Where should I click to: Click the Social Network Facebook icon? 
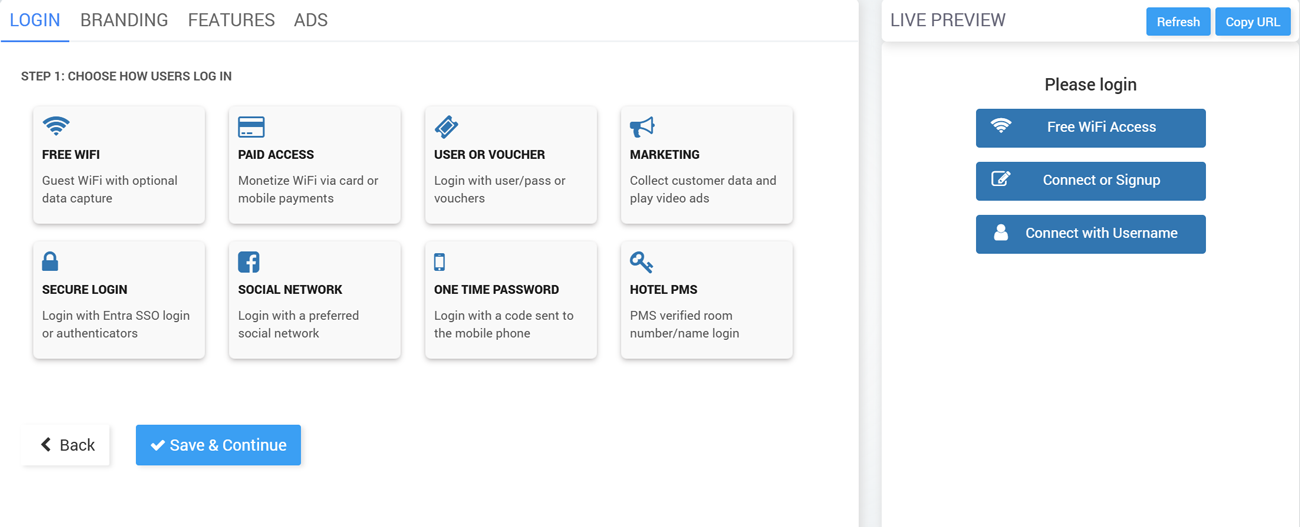[x=249, y=262]
